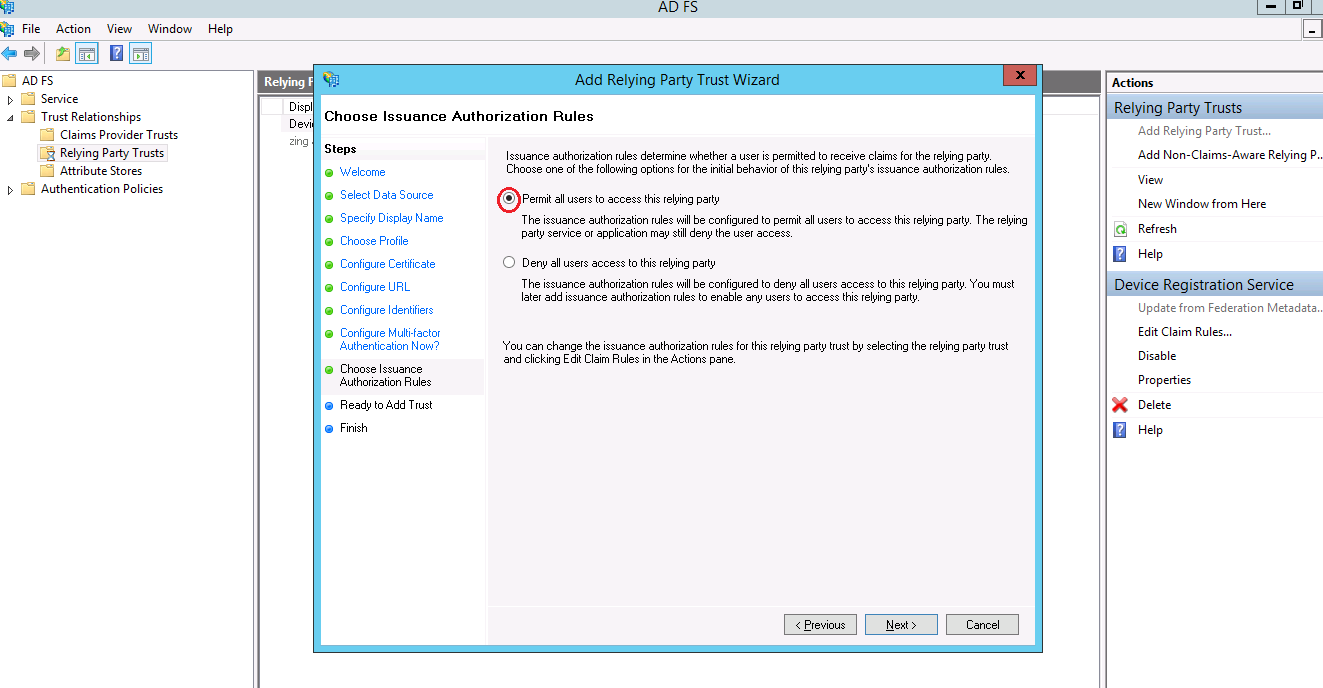Image resolution: width=1323 pixels, height=688 pixels.
Task: Click the green Refresh icon in Actions
Action: click(x=1121, y=229)
